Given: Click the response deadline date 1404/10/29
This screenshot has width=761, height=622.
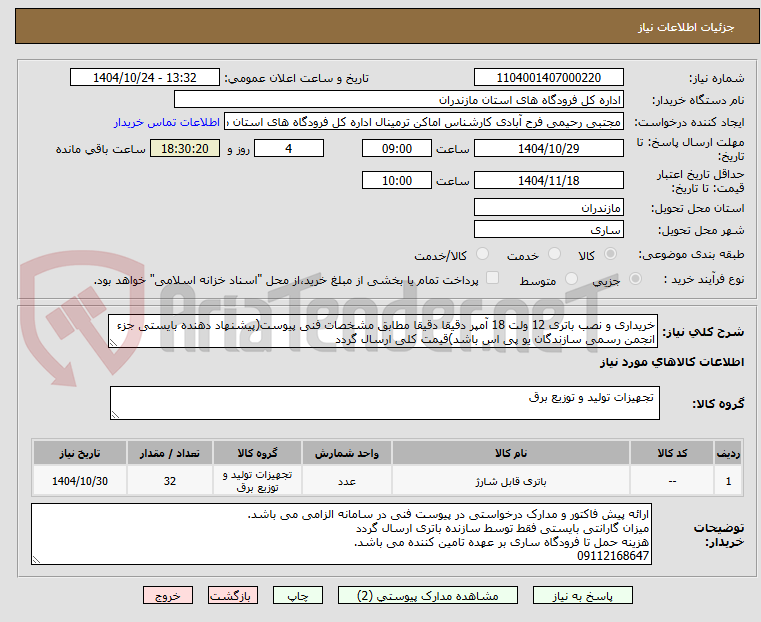Looking at the screenshot, I should point(548,148).
